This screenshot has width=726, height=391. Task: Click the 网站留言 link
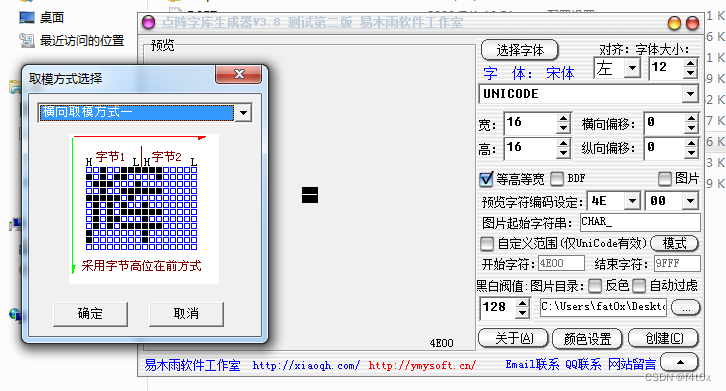(632, 365)
